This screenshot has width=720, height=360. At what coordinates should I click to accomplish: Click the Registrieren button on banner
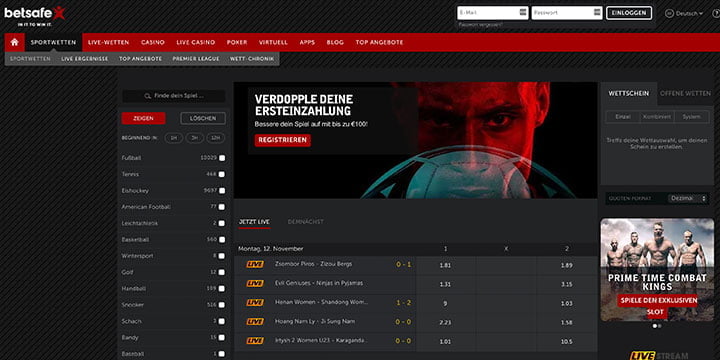tap(282, 140)
